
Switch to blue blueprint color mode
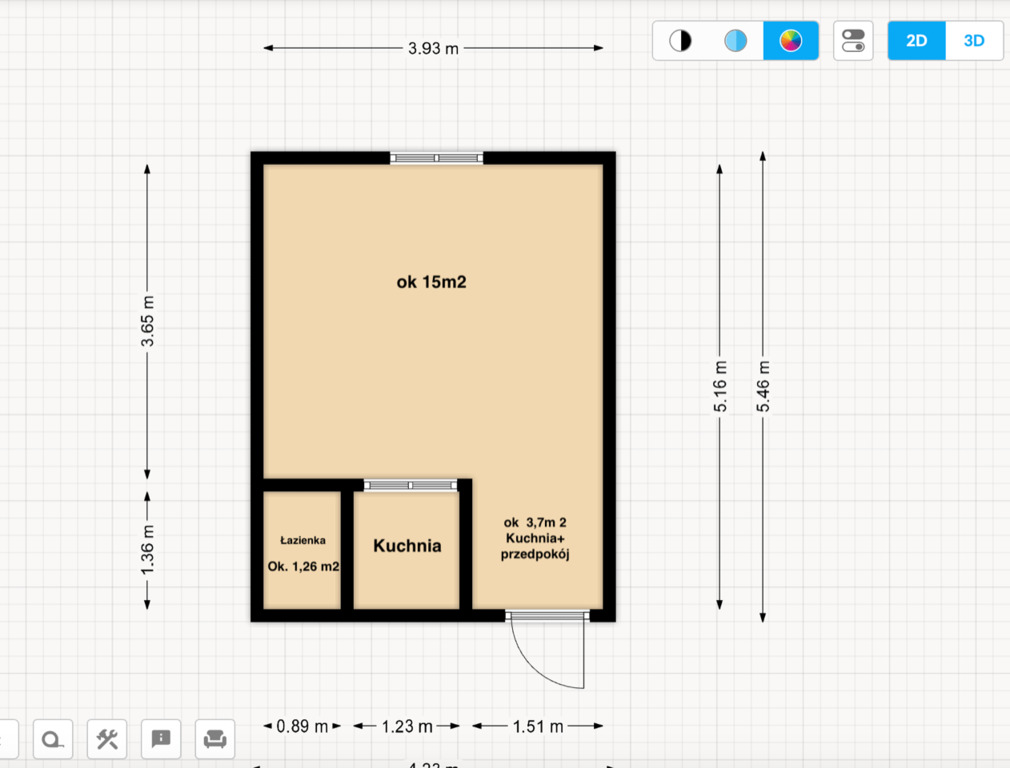click(x=735, y=41)
